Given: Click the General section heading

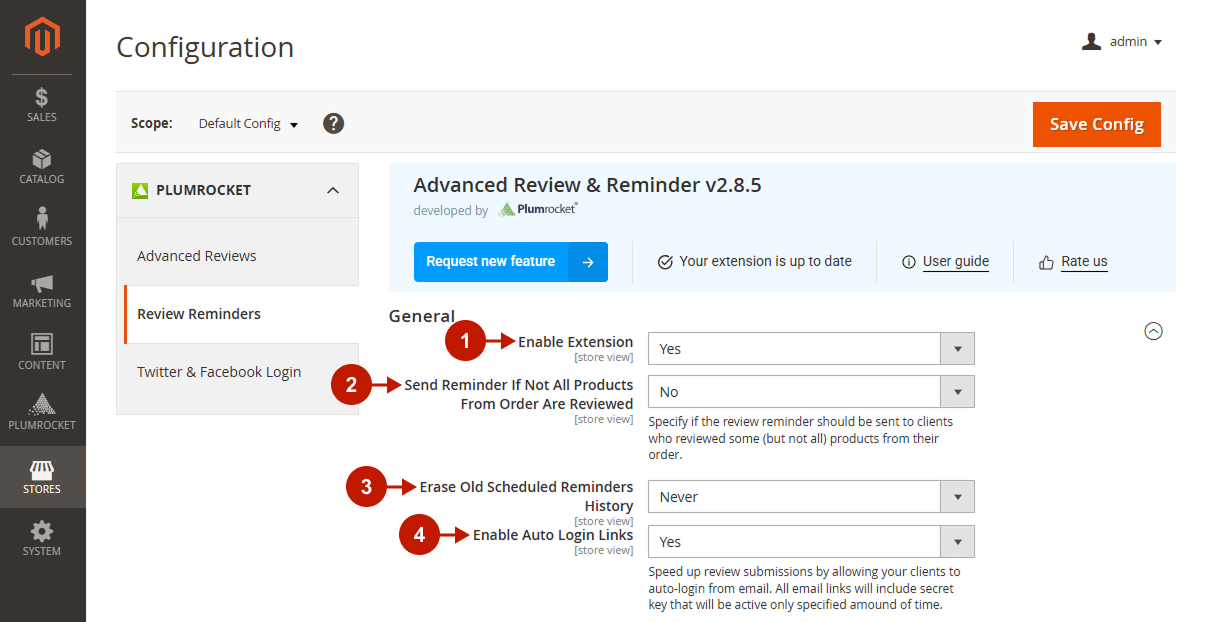Looking at the screenshot, I should pyautogui.click(x=422, y=316).
